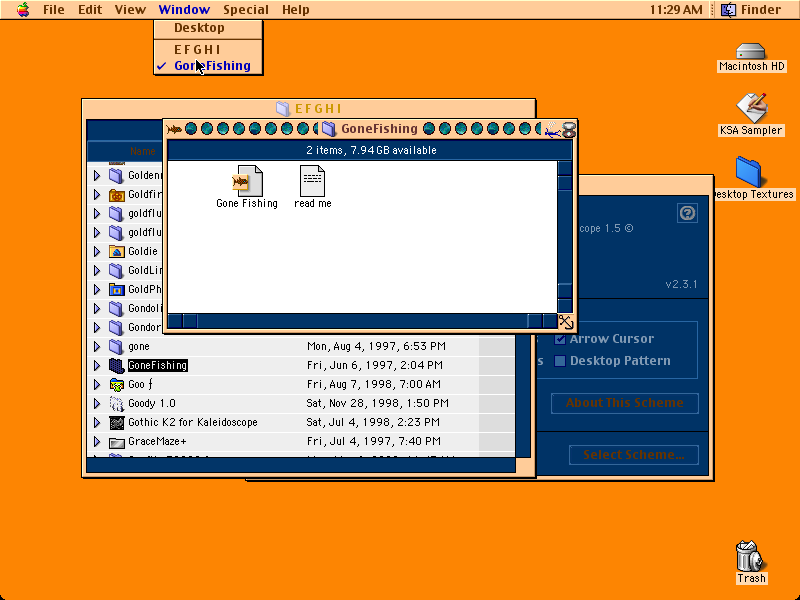Click the Gothic K2 for Kaleidoscope icon

point(116,422)
